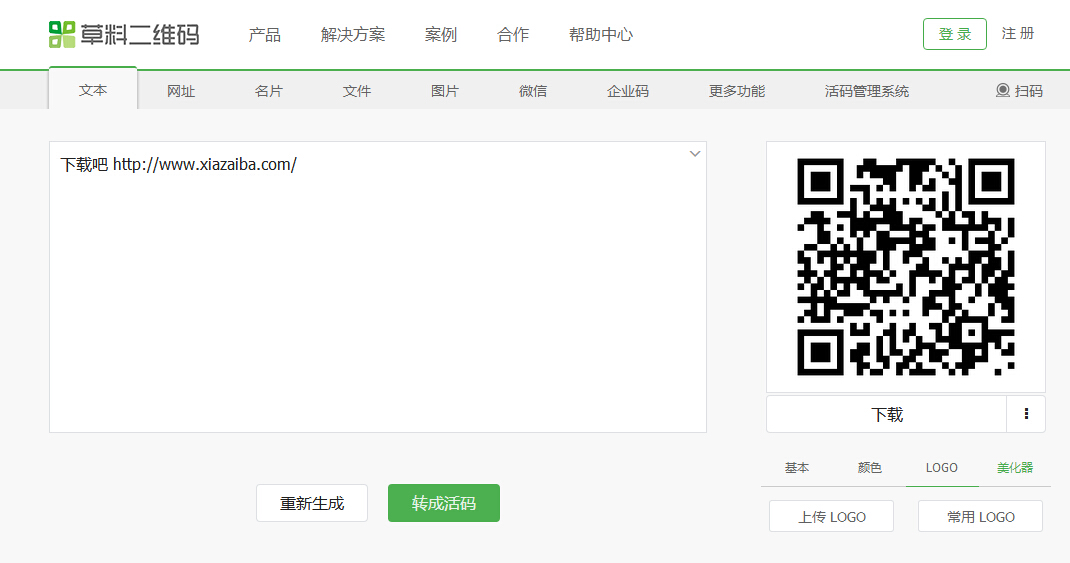Click the 登录 button
Image resolution: width=1070 pixels, height=563 pixels.
[955, 34]
